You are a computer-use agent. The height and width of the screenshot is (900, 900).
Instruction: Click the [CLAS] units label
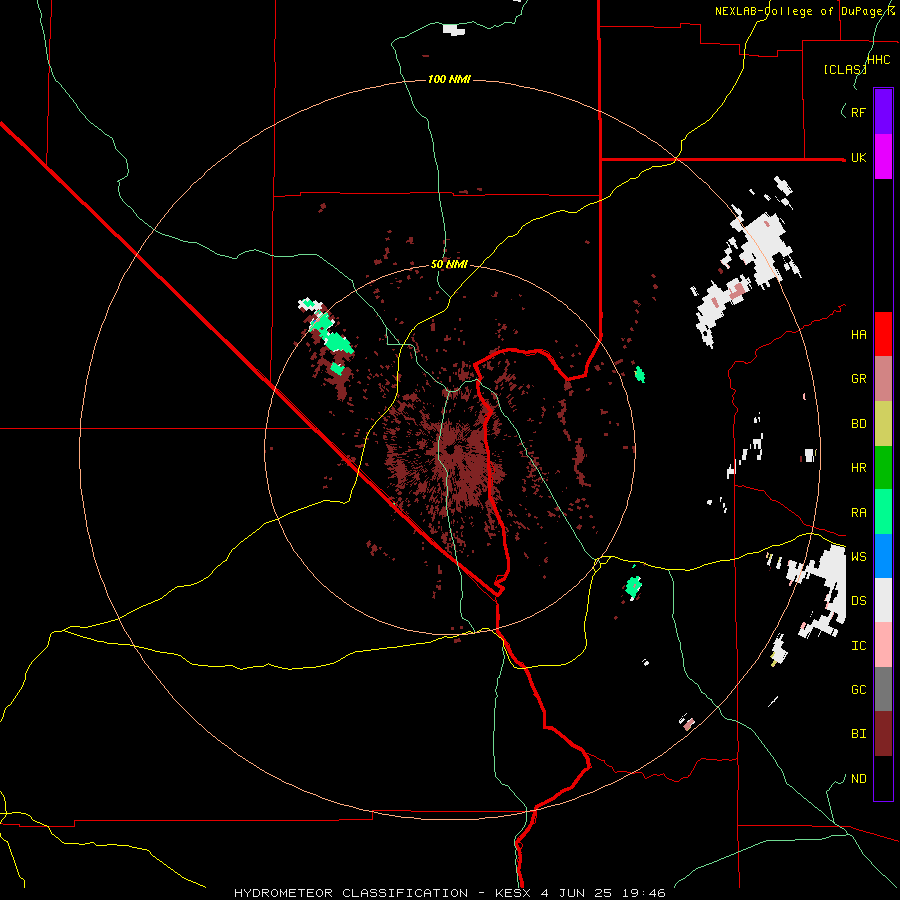tap(845, 69)
